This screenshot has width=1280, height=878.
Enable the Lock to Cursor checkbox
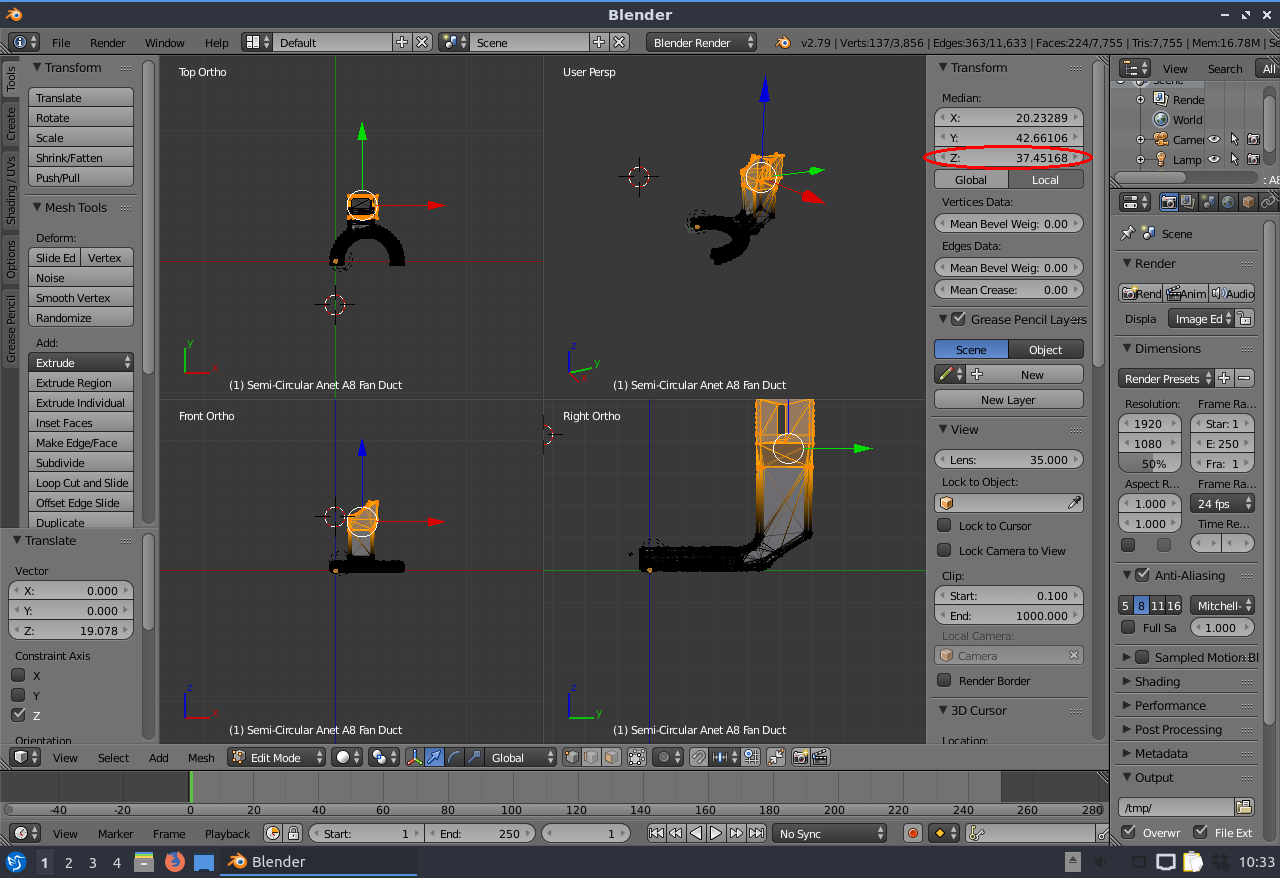click(x=944, y=526)
